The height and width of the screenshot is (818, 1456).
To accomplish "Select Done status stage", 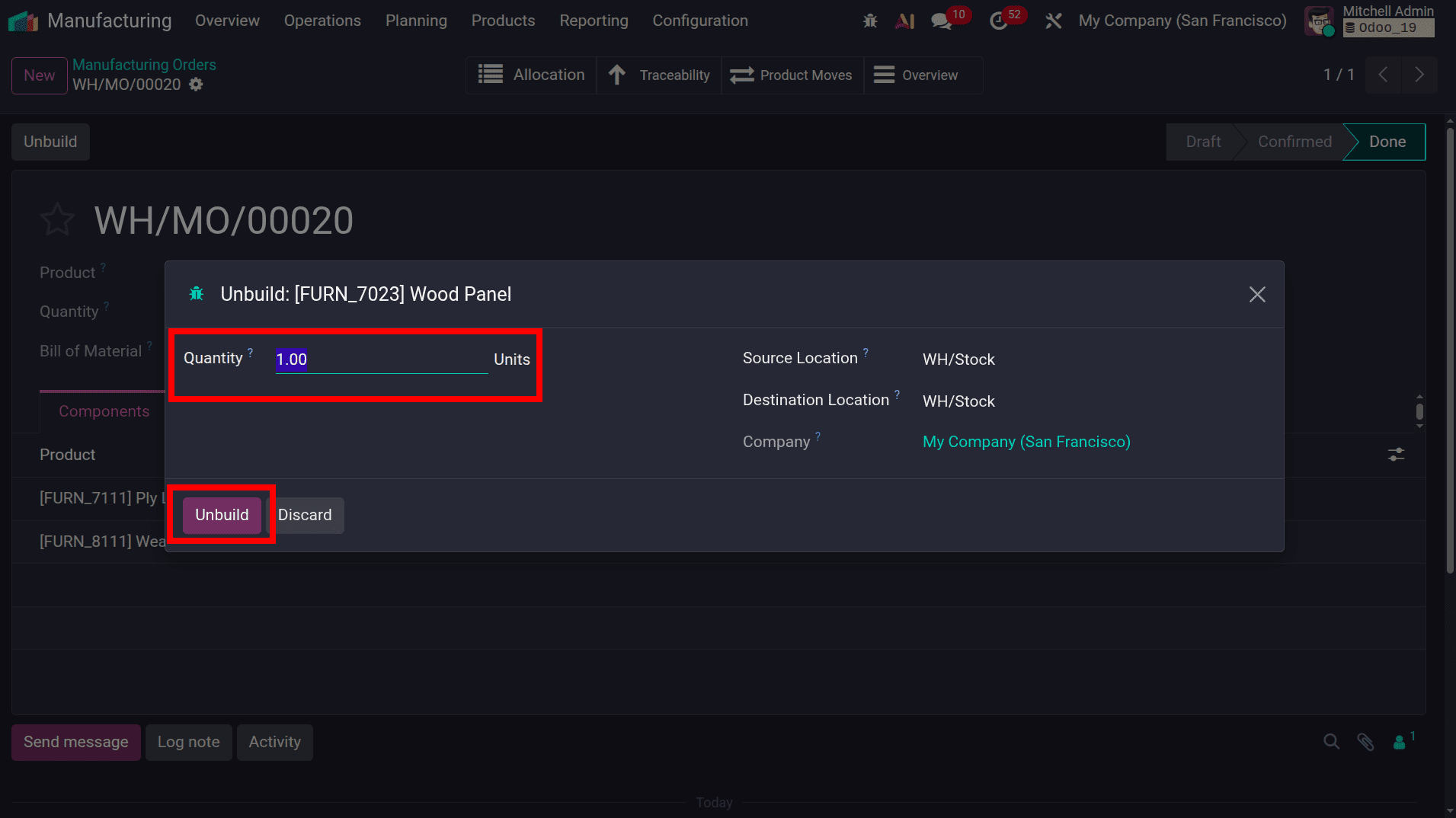I will (x=1387, y=142).
